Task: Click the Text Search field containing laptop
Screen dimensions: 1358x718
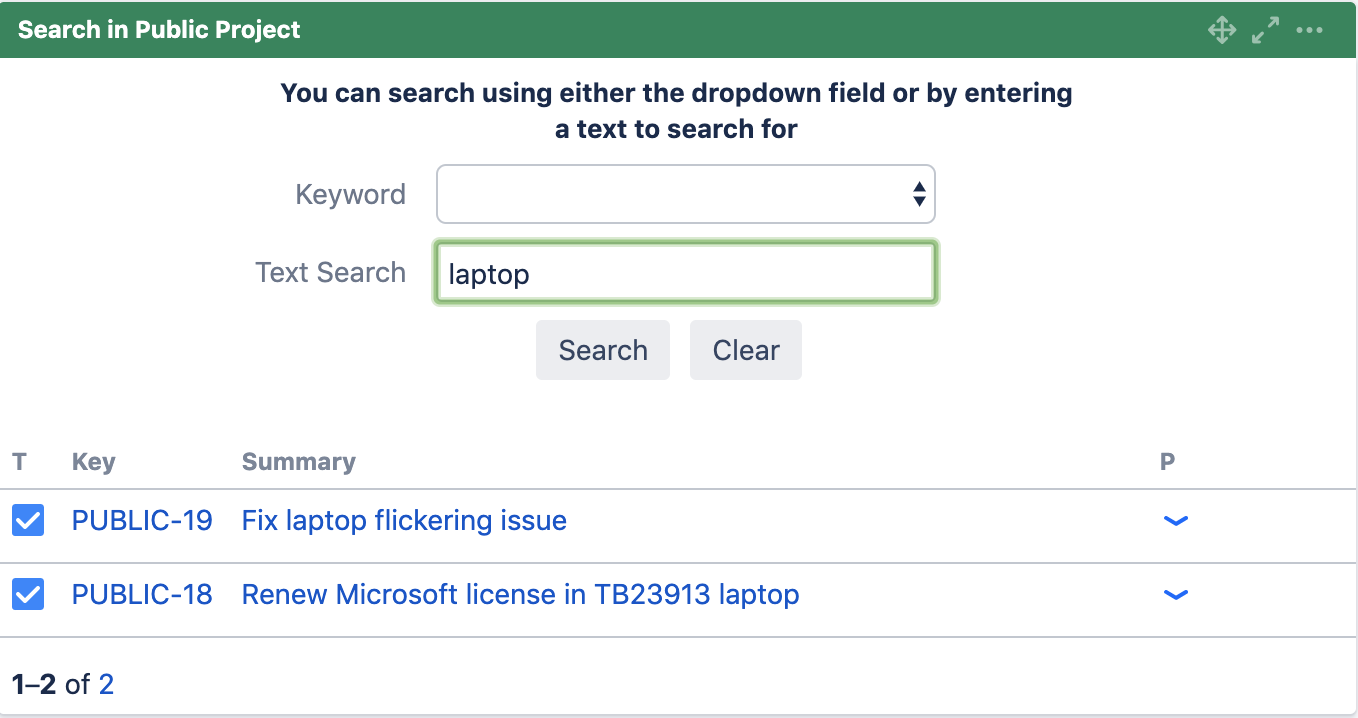Action: coord(685,273)
